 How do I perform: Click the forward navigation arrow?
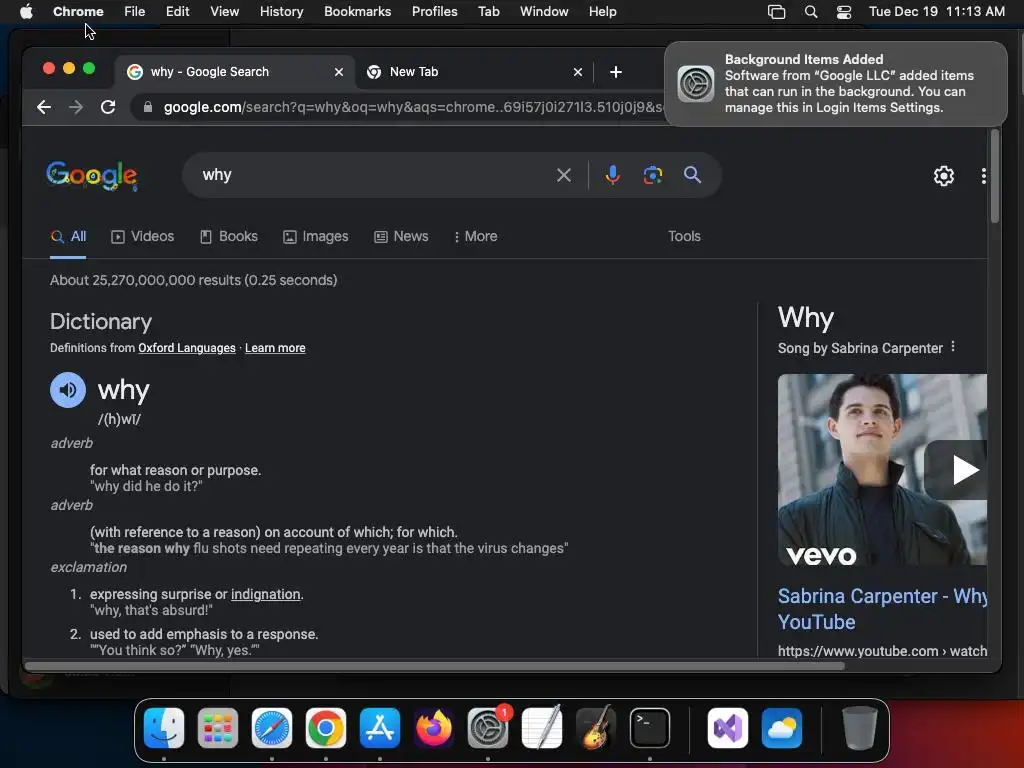(x=76, y=107)
